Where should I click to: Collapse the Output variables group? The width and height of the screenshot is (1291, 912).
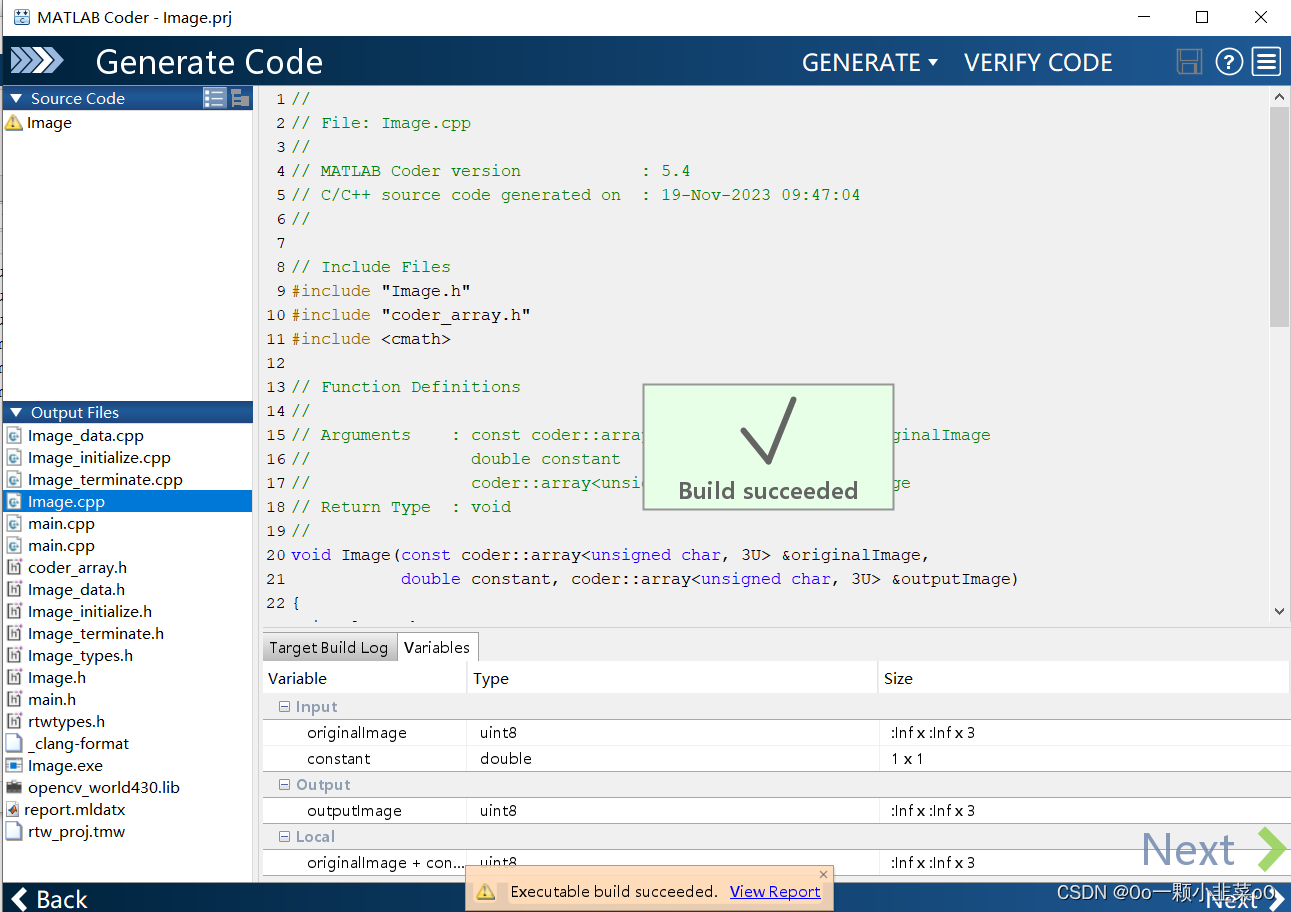coord(285,785)
